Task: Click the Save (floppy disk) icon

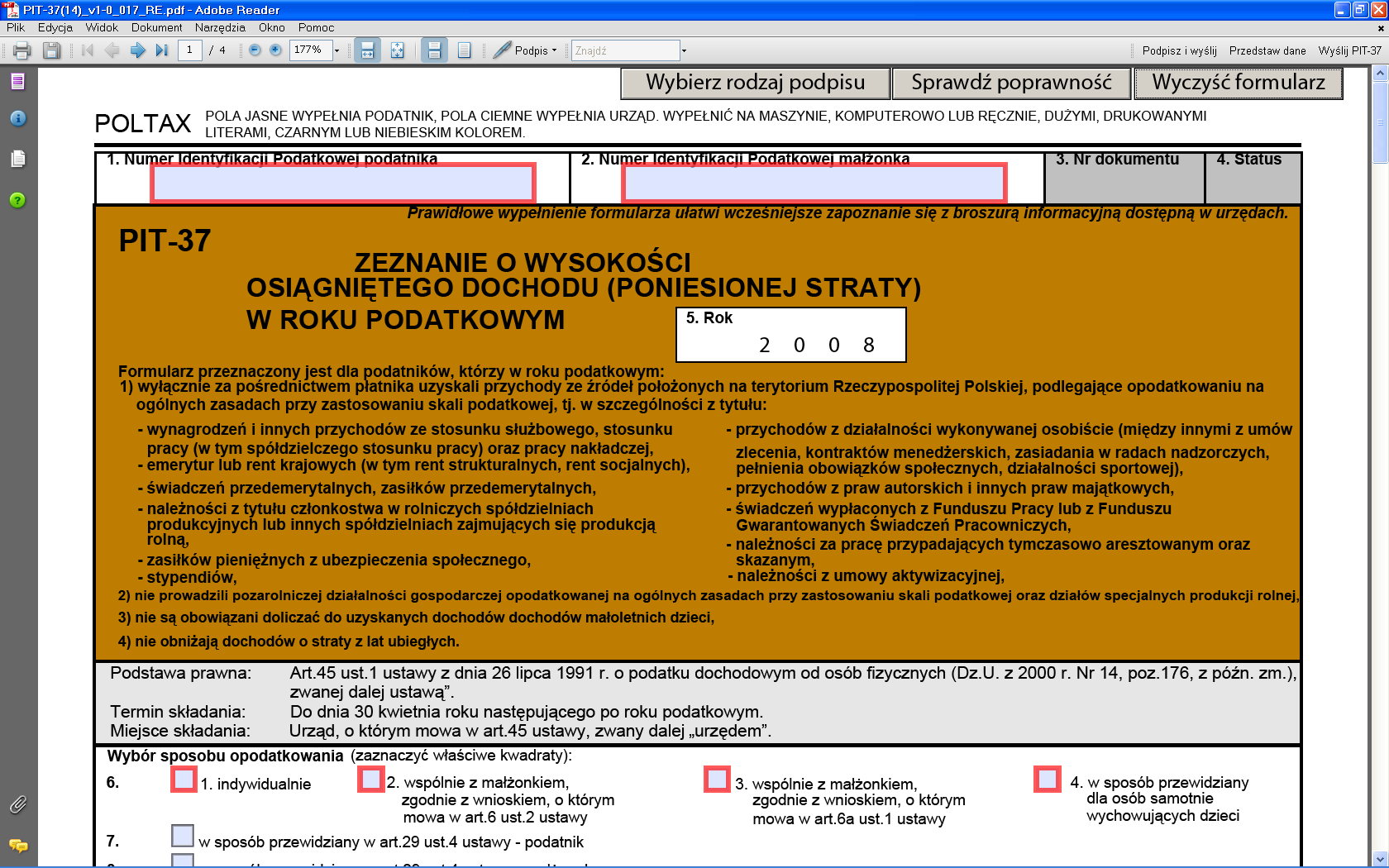Action: [51, 50]
